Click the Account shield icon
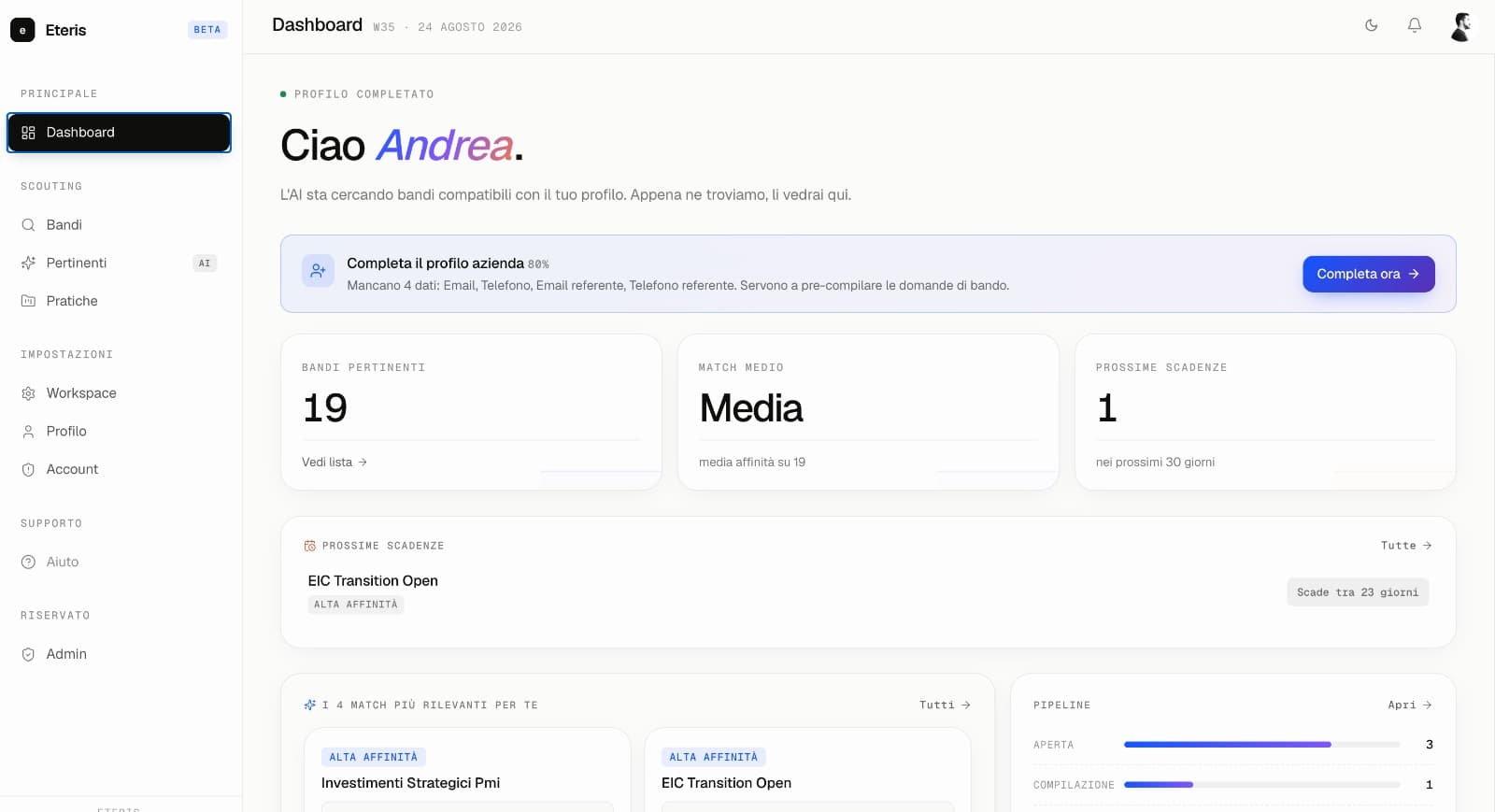 click(x=28, y=470)
